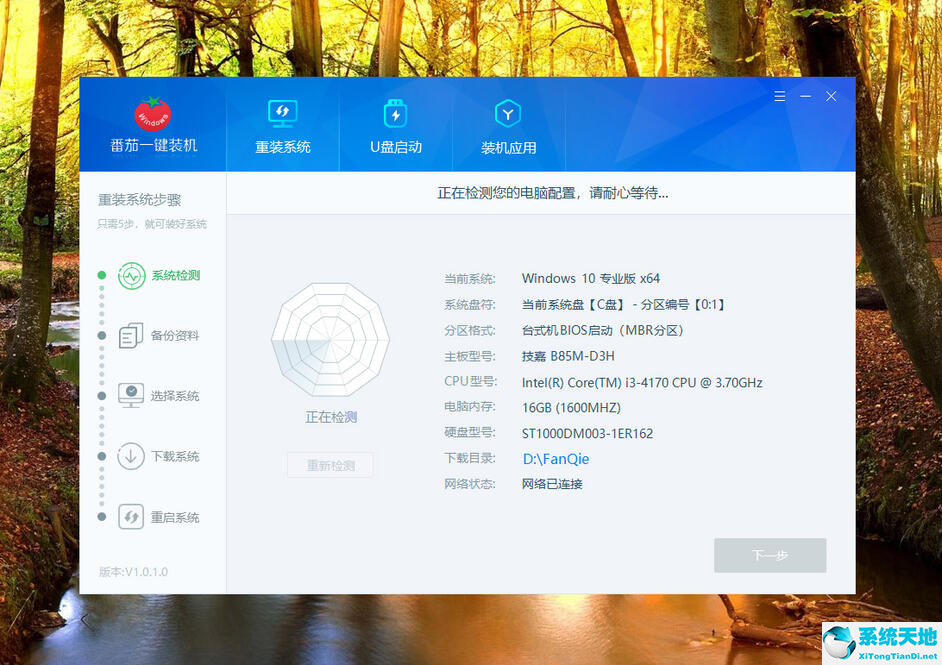This screenshot has height=665, width=942.
Task: Click the 下载系统 download arrow icon
Action: 131,456
